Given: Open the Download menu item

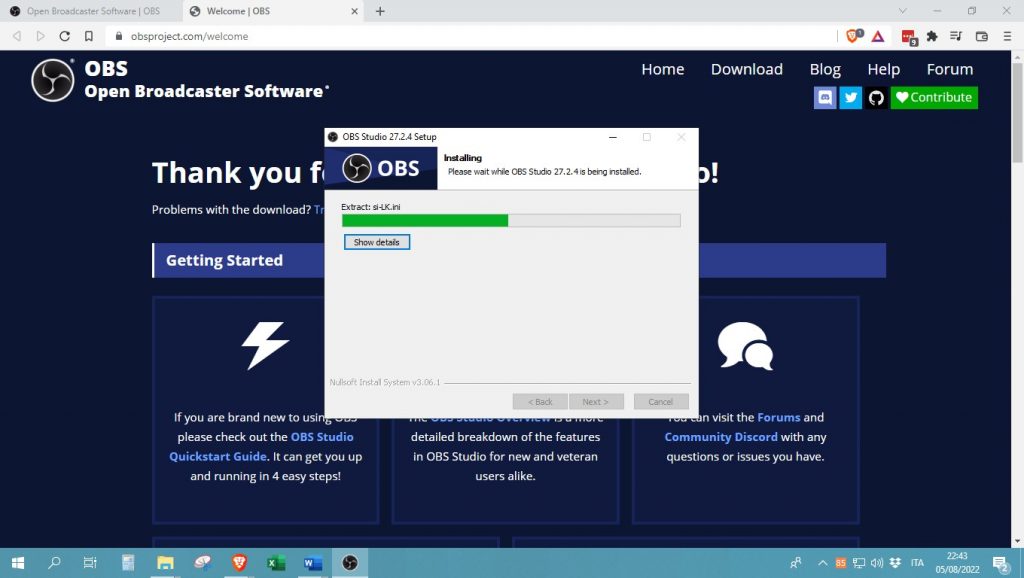Looking at the screenshot, I should (x=746, y=69).
